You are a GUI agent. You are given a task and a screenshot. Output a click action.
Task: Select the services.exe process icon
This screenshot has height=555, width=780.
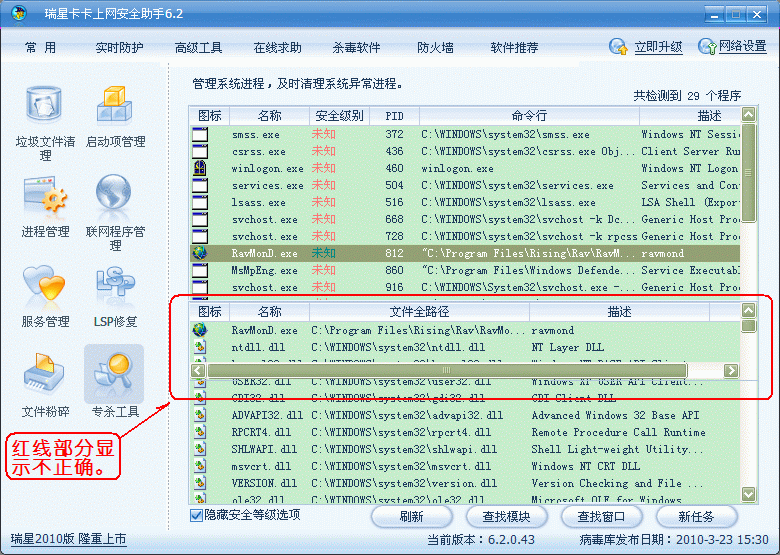tap(200, 185)
